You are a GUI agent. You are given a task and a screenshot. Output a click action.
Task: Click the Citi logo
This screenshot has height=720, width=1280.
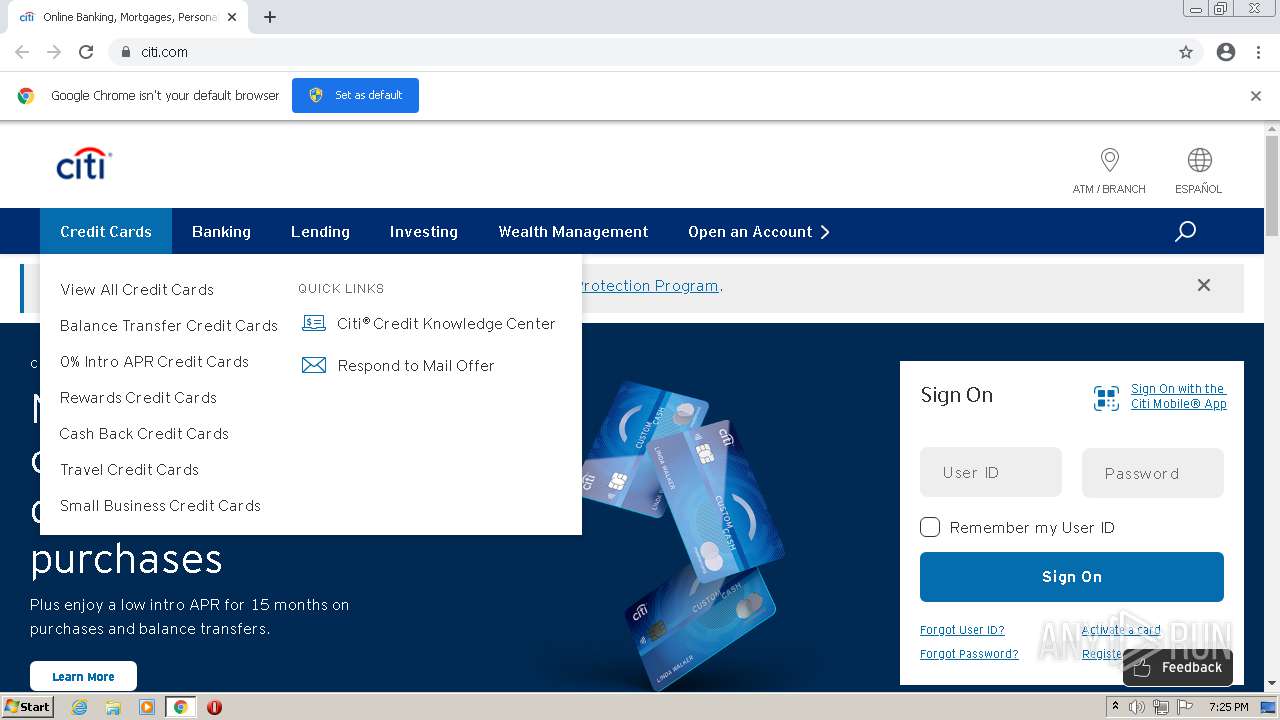84,163
